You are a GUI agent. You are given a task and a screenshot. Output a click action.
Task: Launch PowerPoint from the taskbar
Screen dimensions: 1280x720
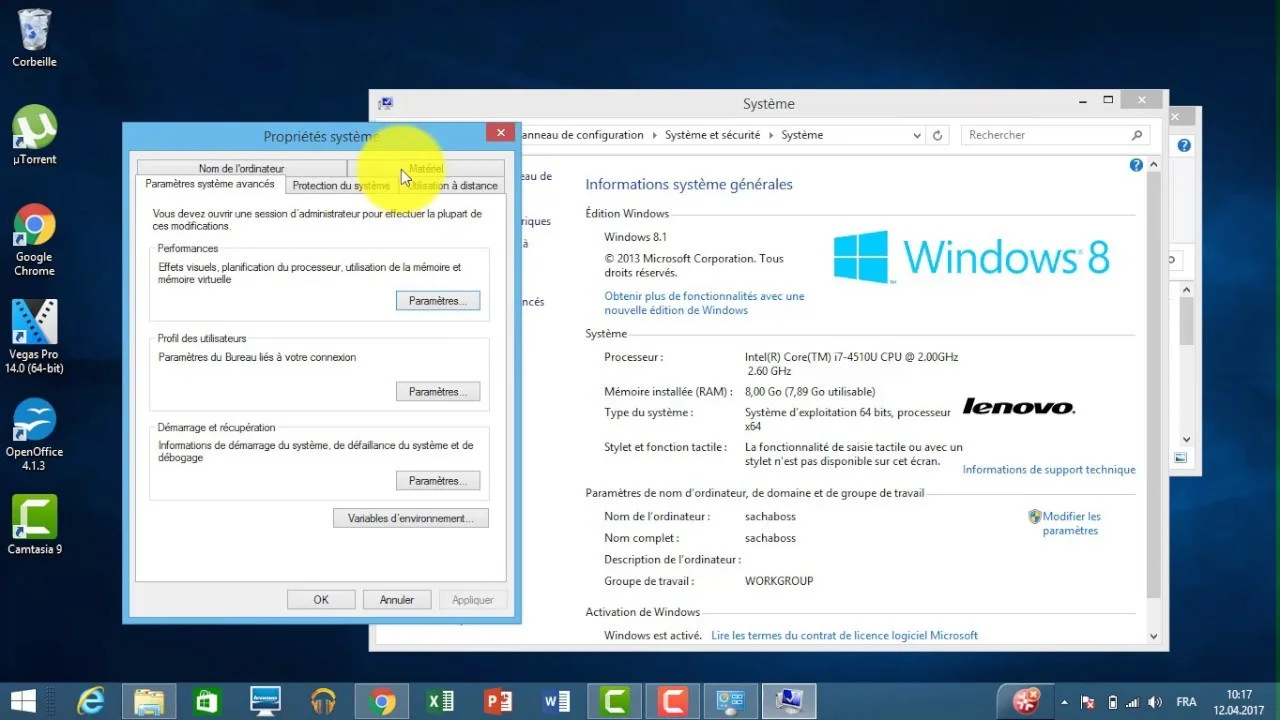click(x=498, y=701)
